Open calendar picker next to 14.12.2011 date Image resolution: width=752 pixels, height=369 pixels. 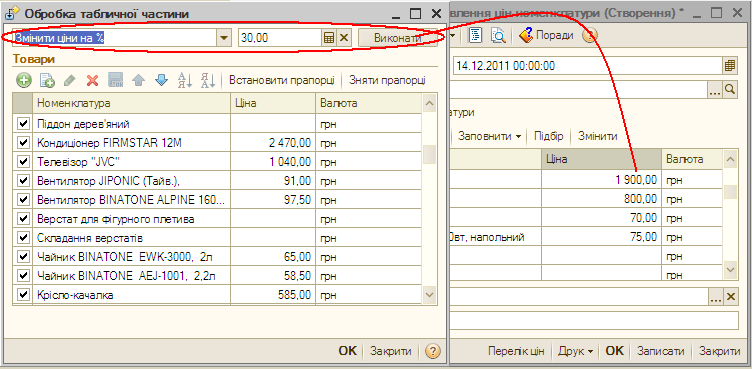pyautogui.click(x=729, y=65)
